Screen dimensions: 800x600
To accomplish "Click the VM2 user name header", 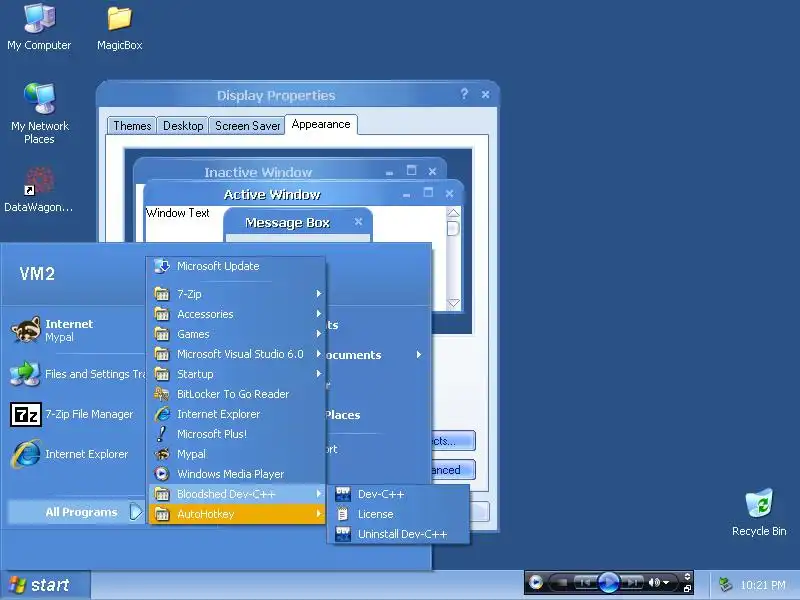I will point(37,274).
